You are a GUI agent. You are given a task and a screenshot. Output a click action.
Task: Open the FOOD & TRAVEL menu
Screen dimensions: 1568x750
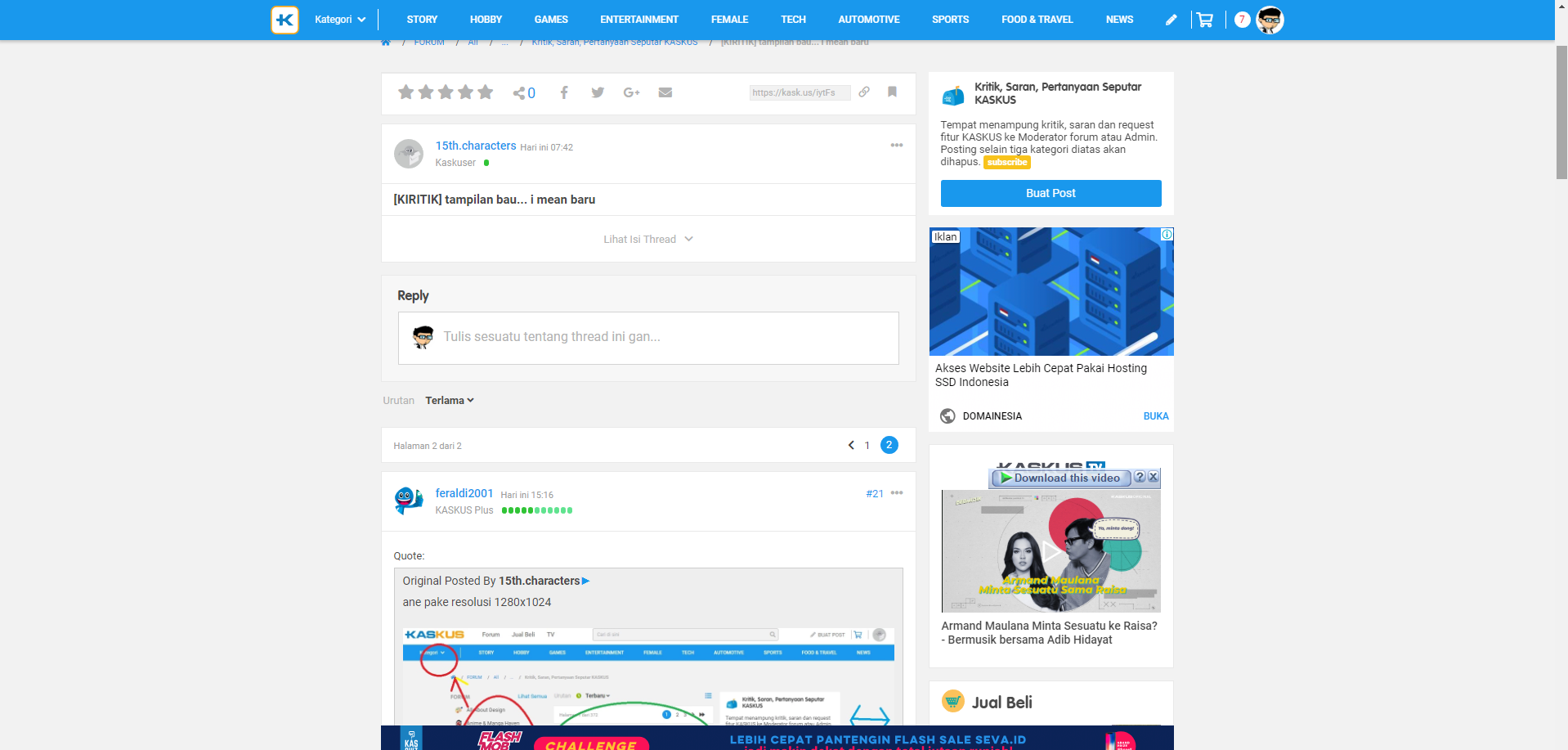1037,20
